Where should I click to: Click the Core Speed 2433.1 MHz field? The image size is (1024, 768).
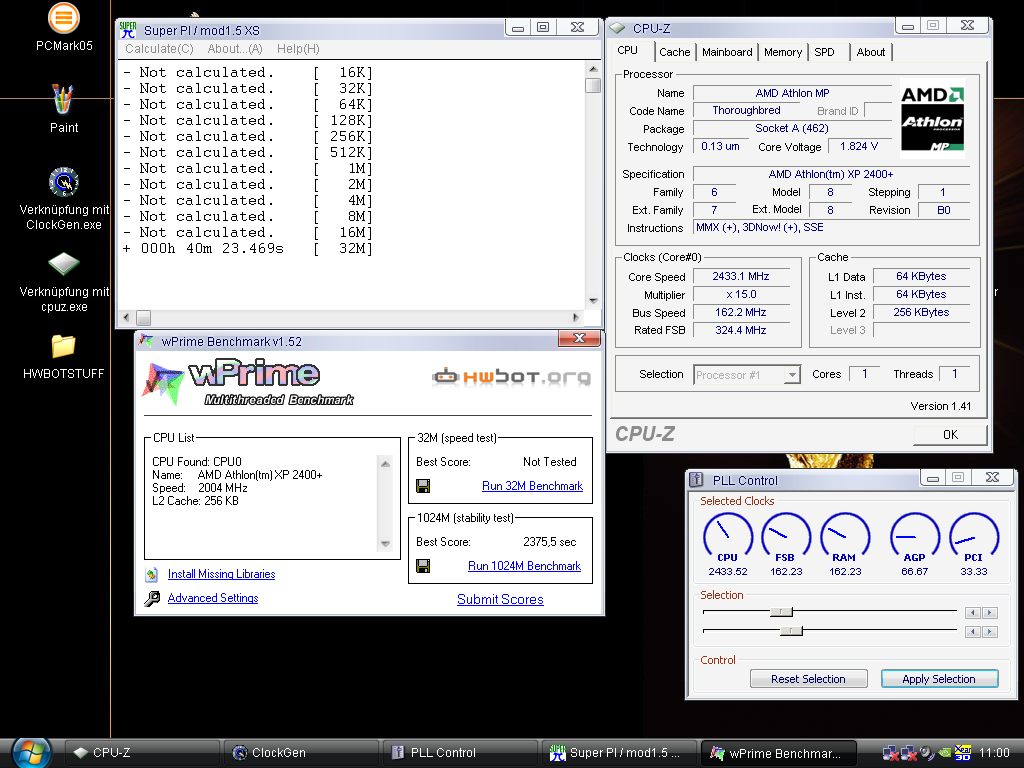[x=741, y=276]
